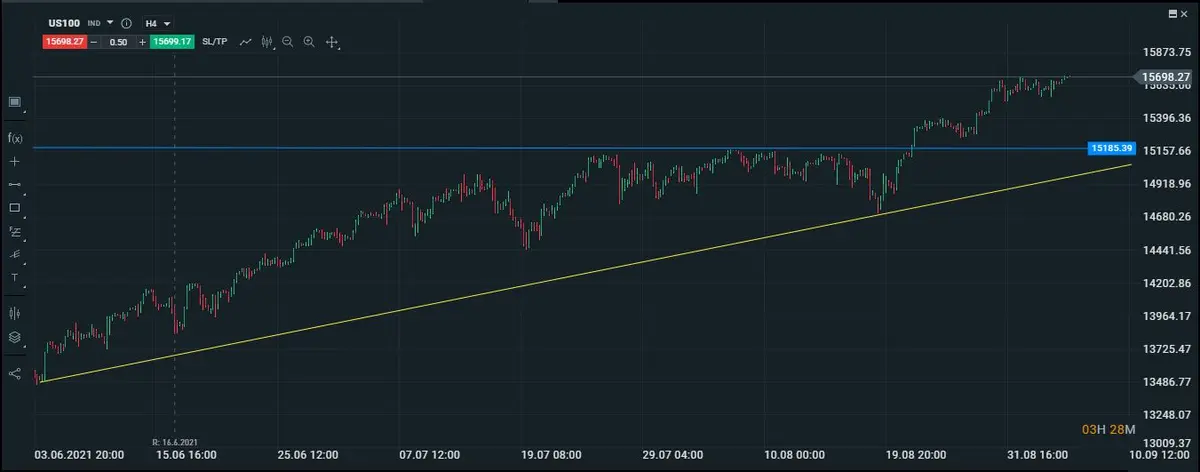Open the f(x) indicators menu
1200x472 pixels.
(x=15, y=138)
